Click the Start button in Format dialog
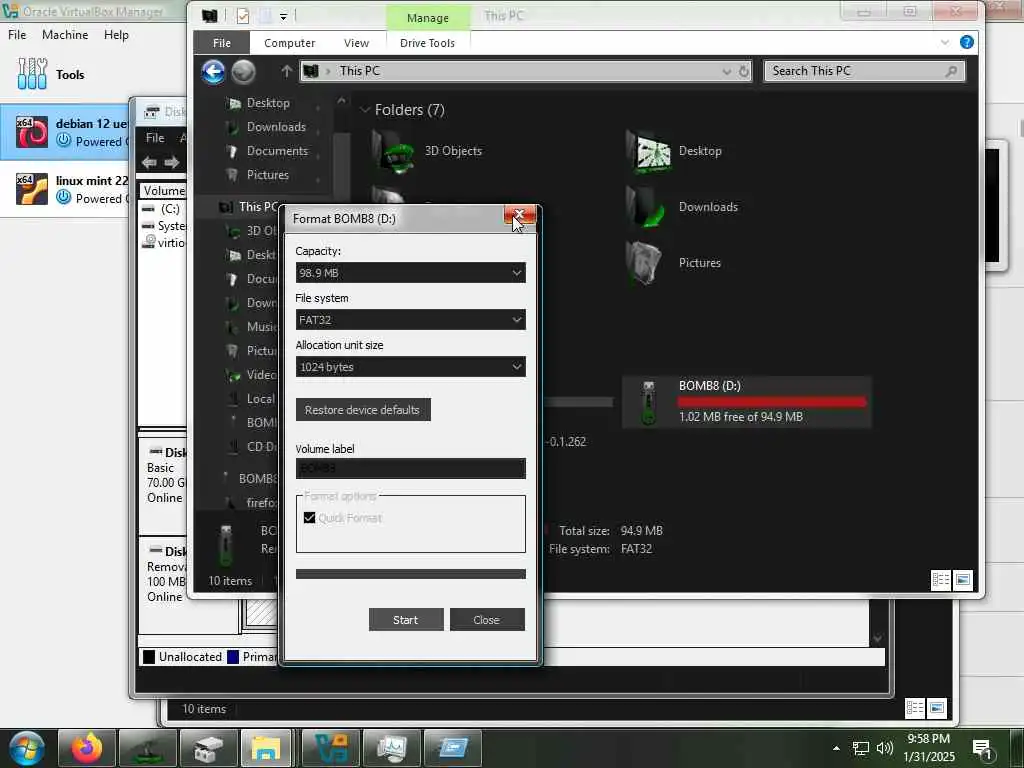 click(x=406, y=620)
